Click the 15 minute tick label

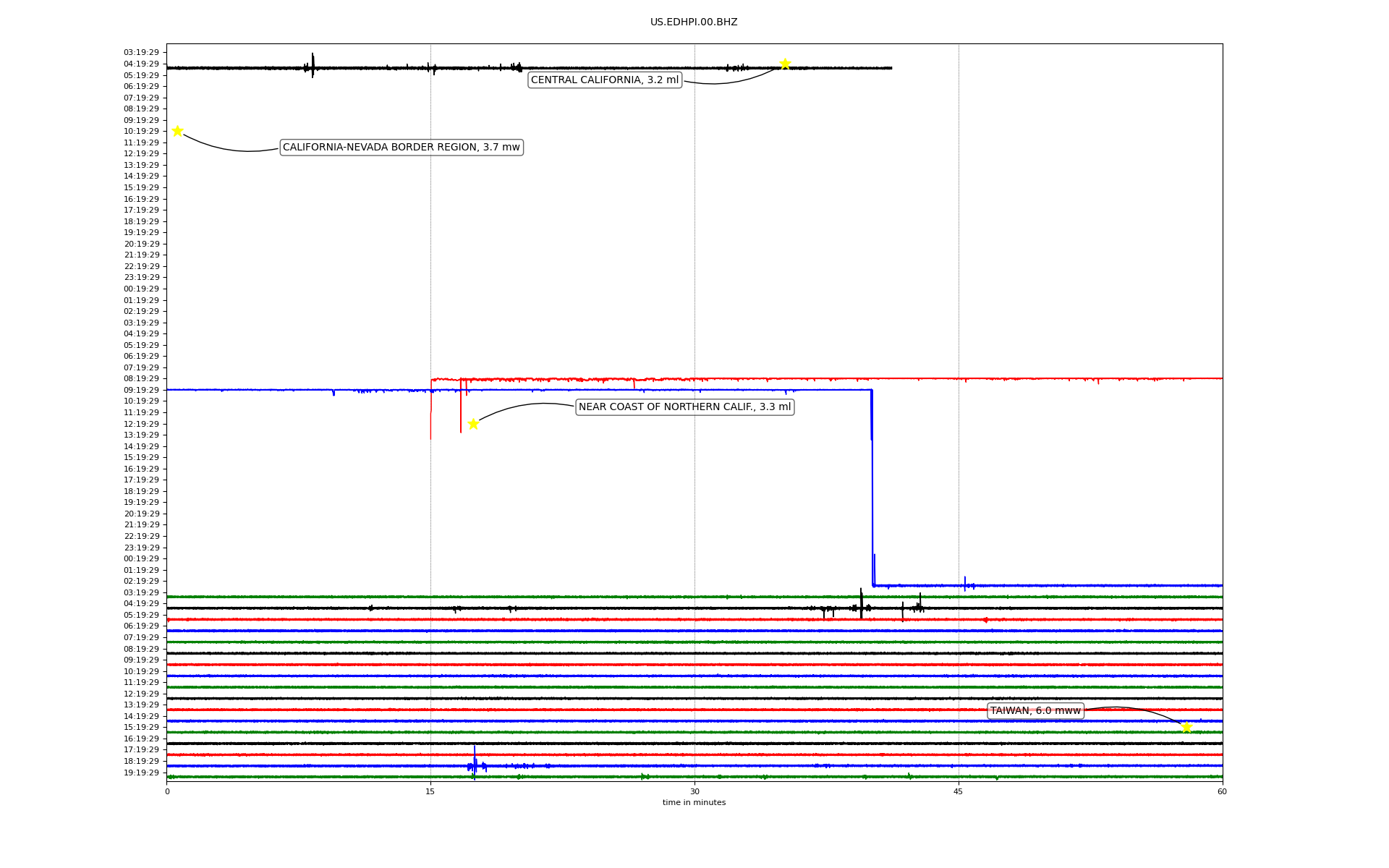430,791
